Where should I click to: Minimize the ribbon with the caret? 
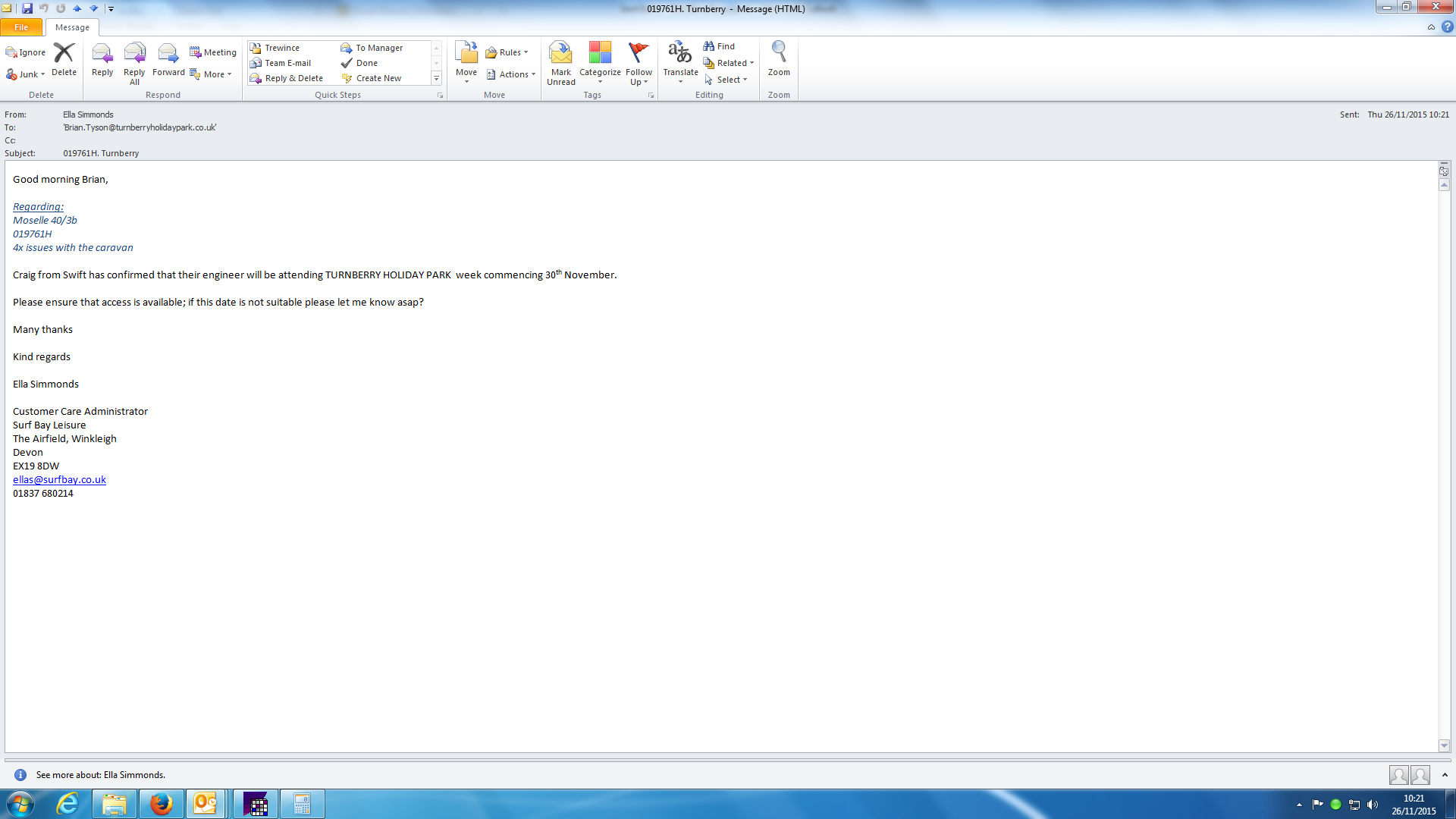pyautogui.click(x=1431, y=27)
